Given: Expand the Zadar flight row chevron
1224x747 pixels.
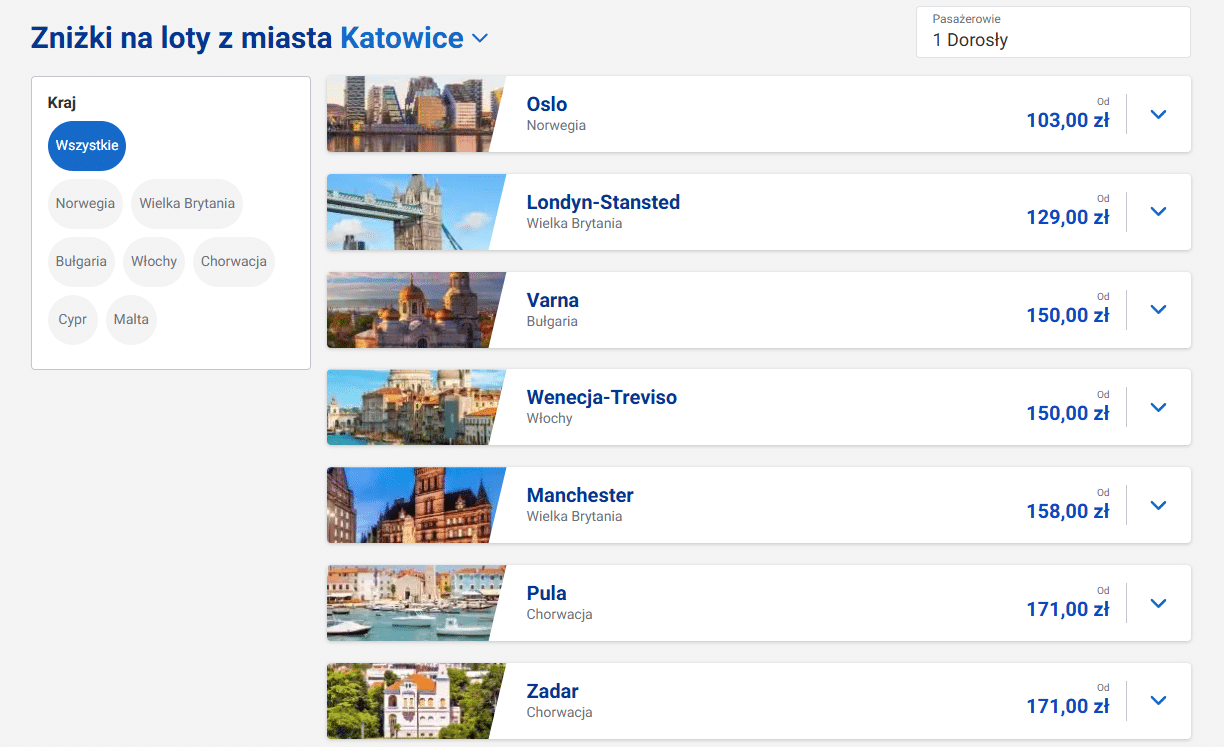Looking at the screenshot, I should click(x=1158, y=701).
